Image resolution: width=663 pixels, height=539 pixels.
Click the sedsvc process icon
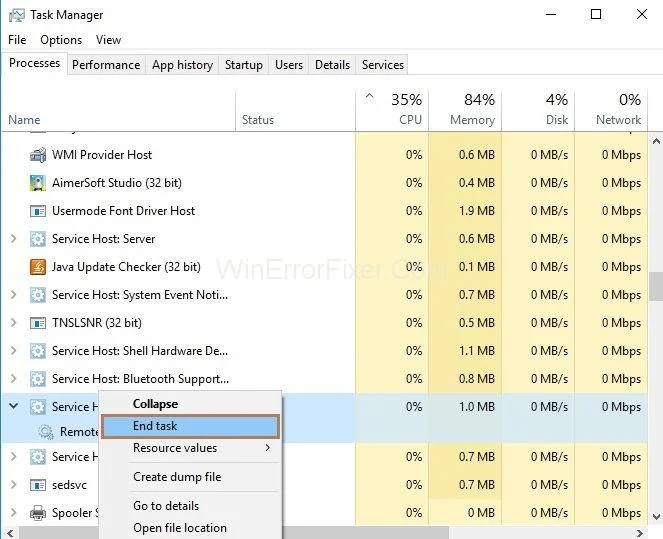click(x=38, y=485)
